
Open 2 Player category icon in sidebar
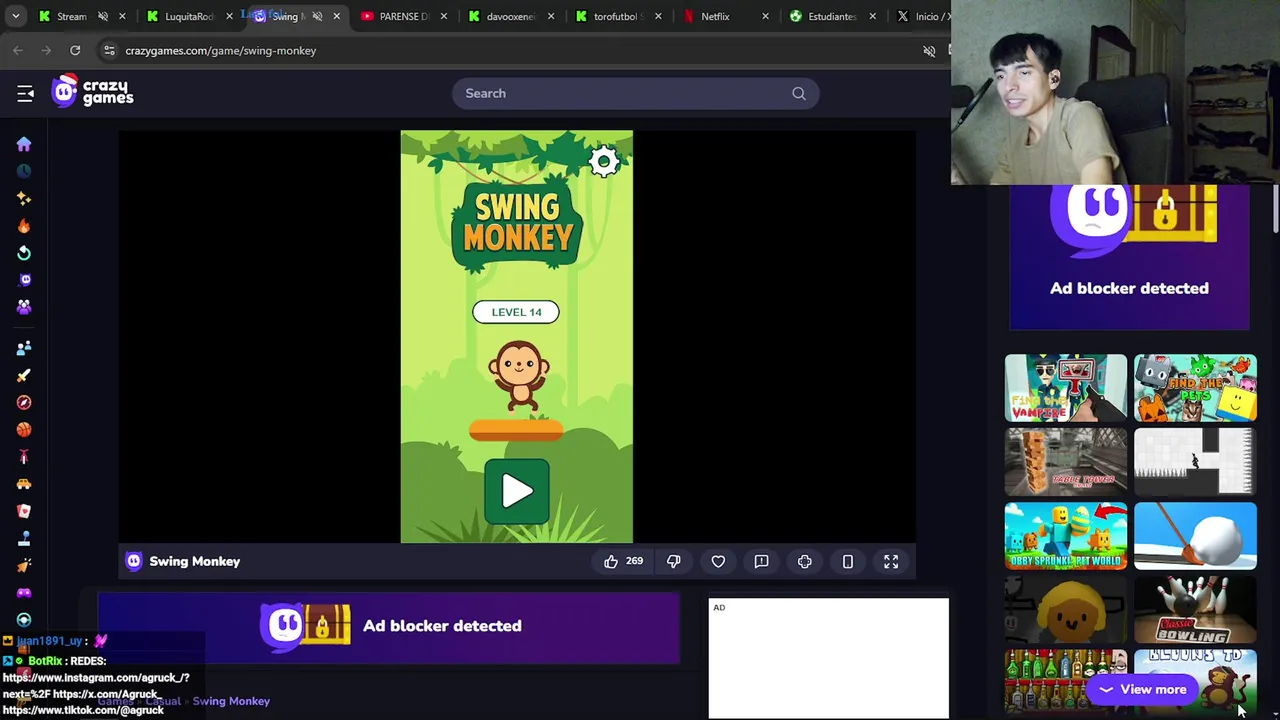point(24,348)
